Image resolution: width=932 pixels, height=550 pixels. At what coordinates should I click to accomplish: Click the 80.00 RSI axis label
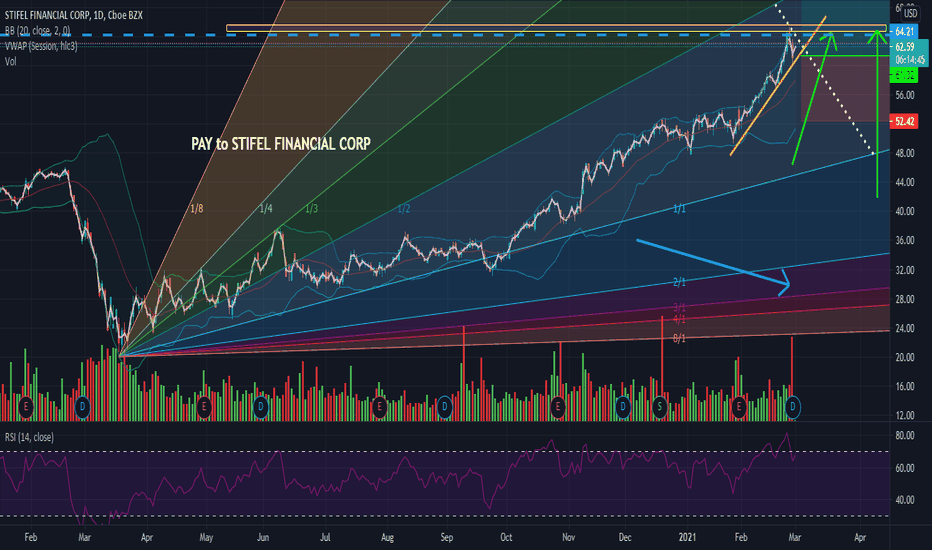[905, 436]
